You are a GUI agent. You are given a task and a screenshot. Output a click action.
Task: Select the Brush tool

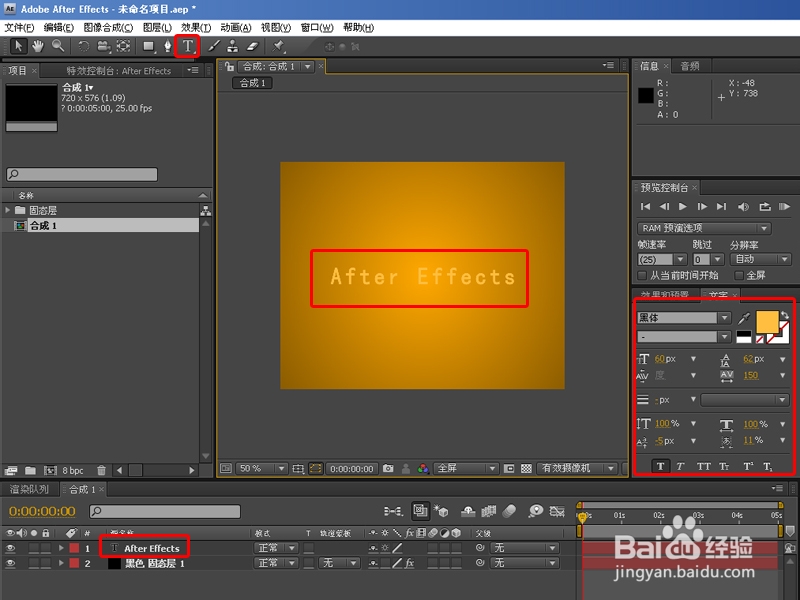pos(214,46)
